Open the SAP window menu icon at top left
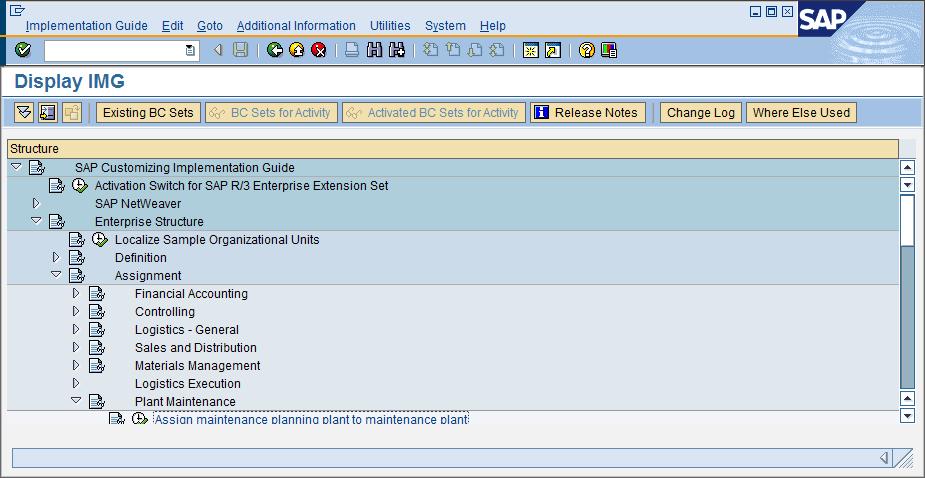The width and height of the screenshot is (925, 478). click(17, 11)
